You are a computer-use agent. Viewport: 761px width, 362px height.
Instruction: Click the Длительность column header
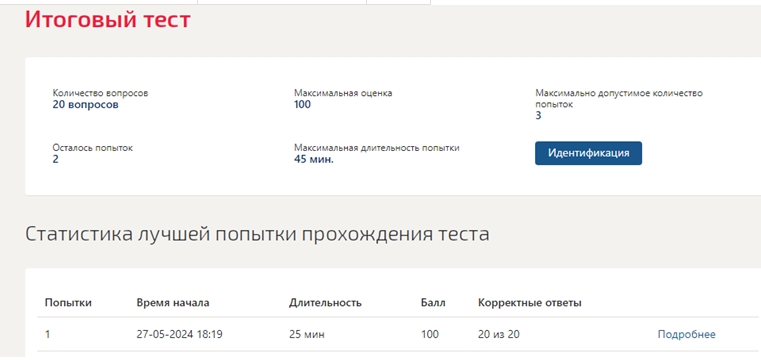325,303
